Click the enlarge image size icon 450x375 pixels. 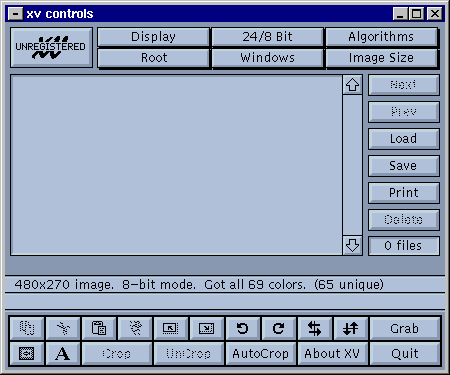[x=206, y=328]
